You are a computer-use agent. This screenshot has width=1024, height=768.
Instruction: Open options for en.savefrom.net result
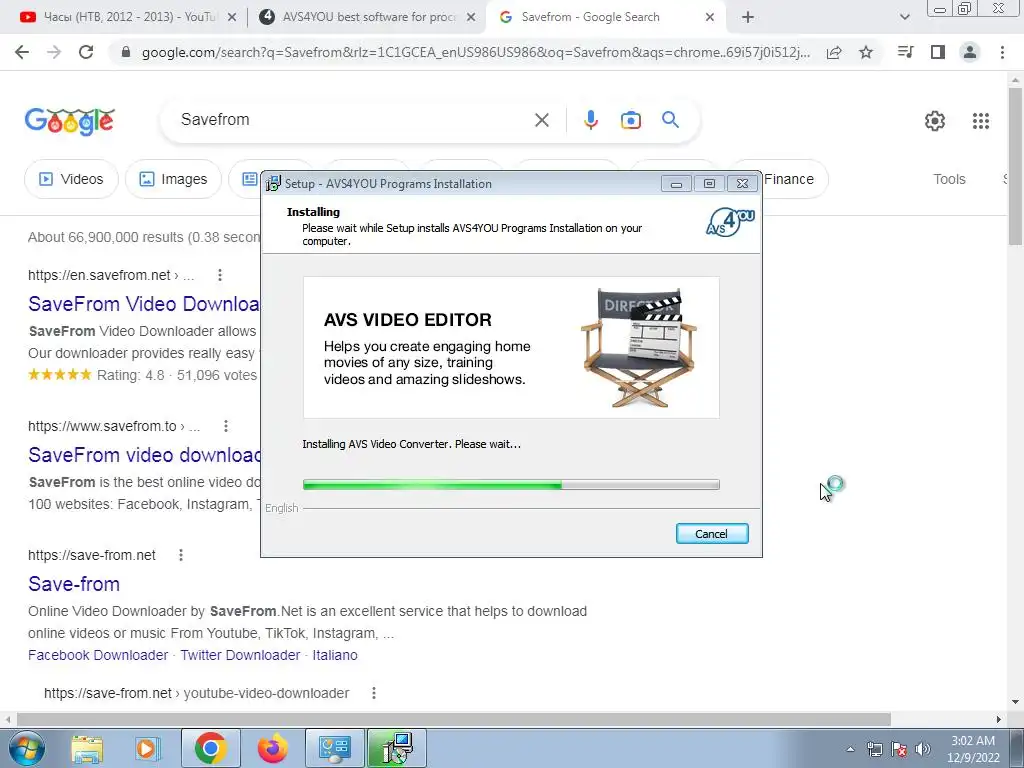point(220,275)
